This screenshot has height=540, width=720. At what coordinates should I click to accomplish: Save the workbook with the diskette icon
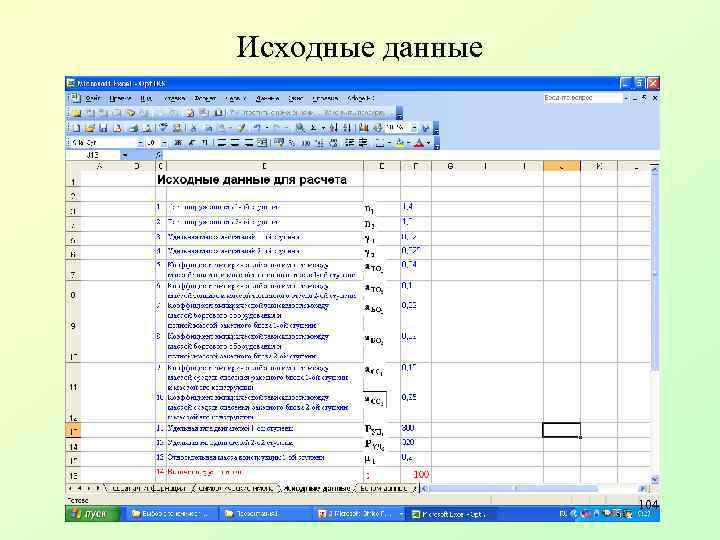pyautogui.click(x=103, y=128)
